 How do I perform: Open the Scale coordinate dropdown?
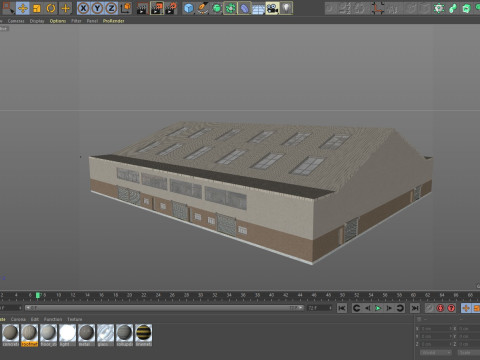(x=468, y=353)
